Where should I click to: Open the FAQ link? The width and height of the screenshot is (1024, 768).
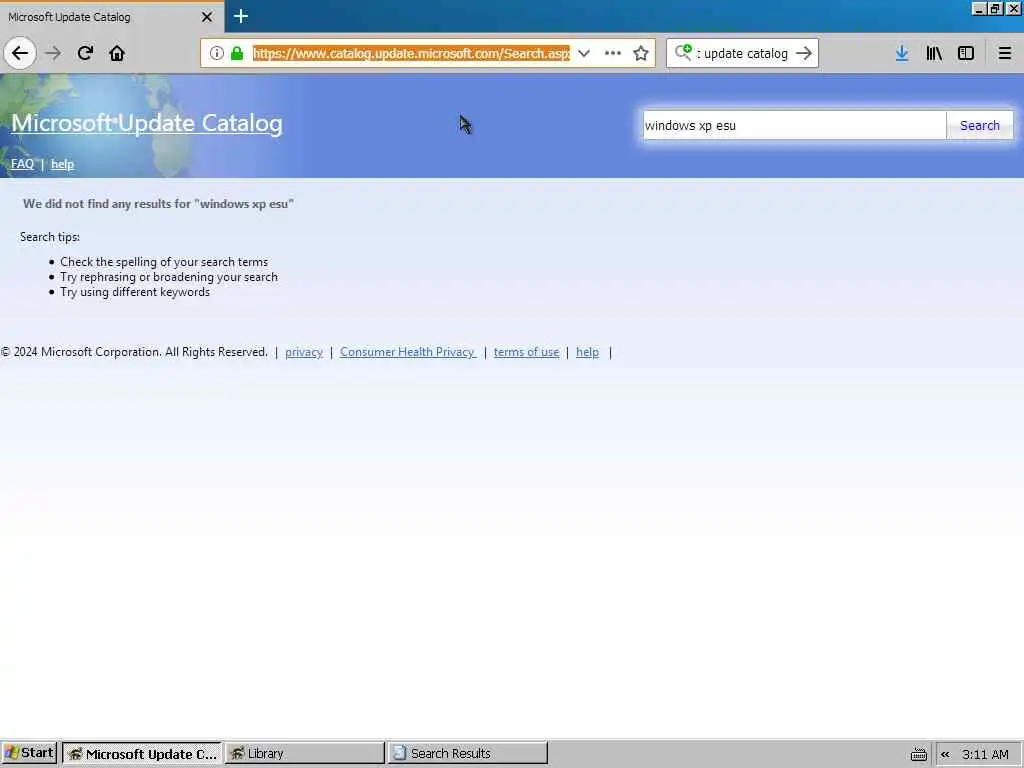click(22, 164)
